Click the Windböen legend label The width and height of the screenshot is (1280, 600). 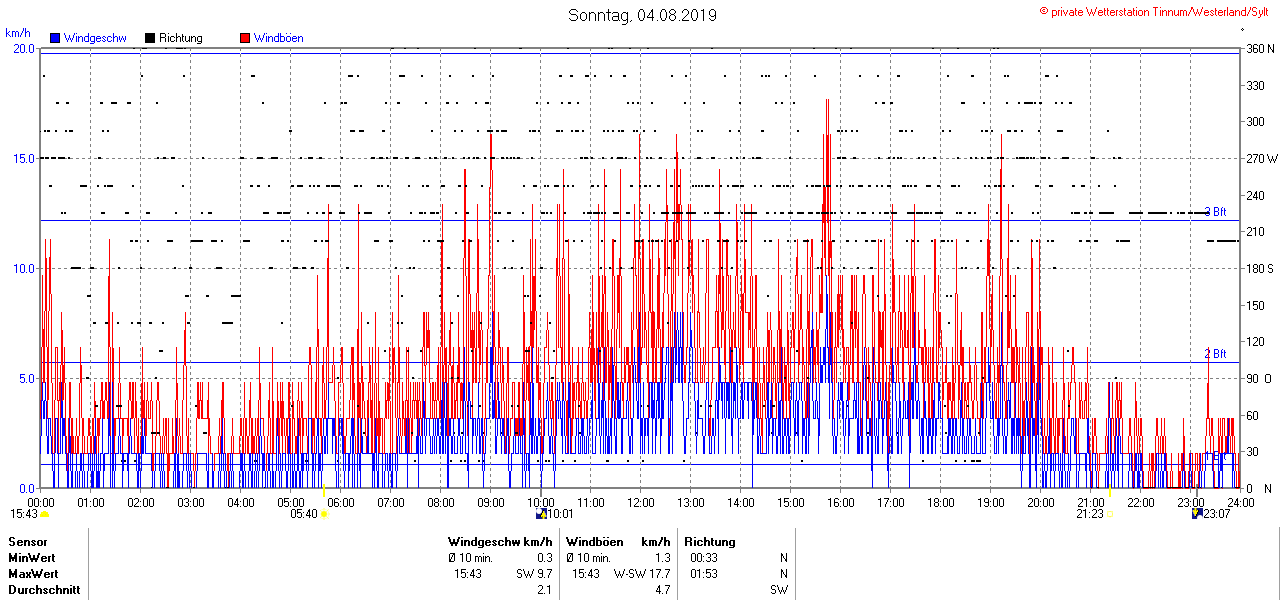coord(279,38)
